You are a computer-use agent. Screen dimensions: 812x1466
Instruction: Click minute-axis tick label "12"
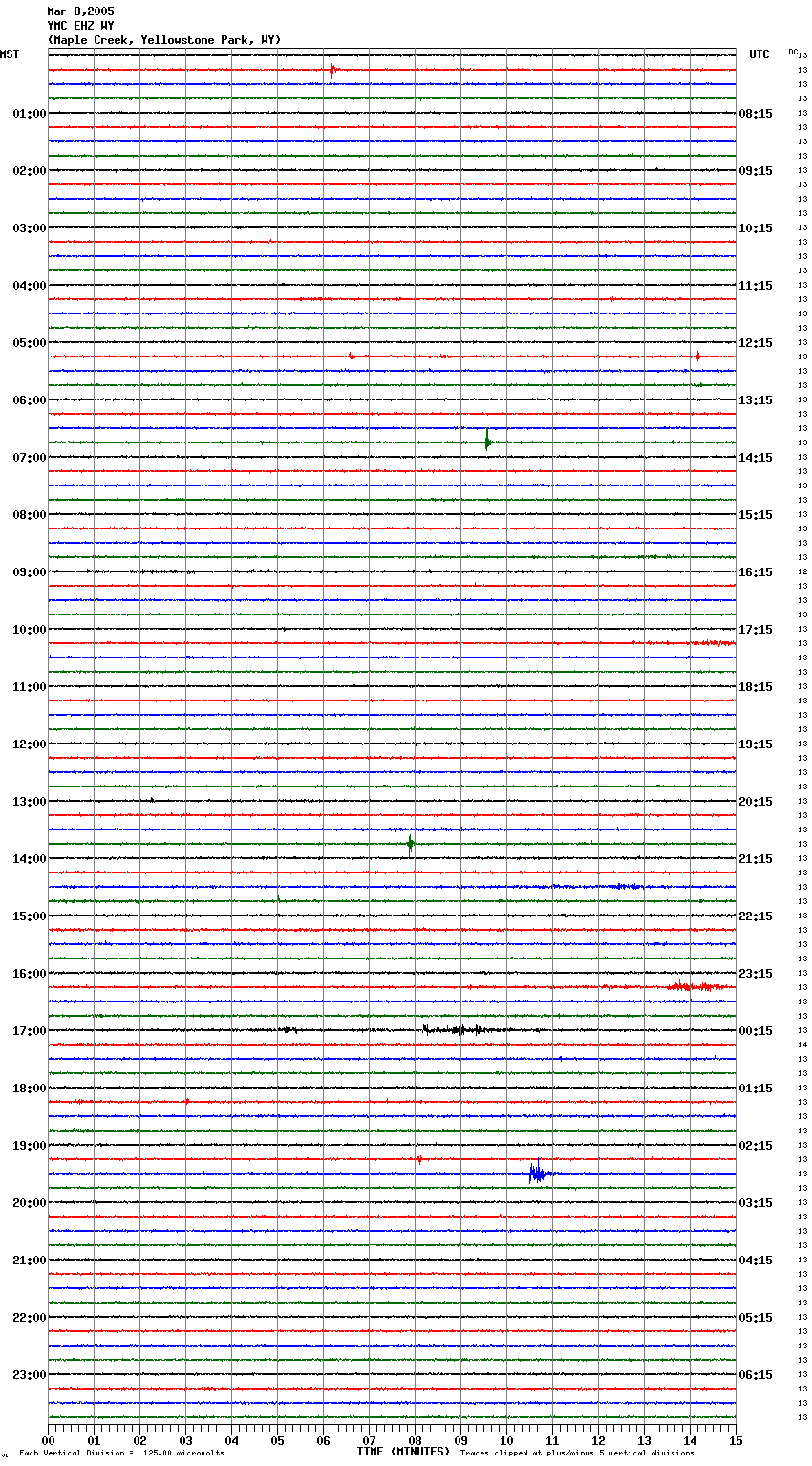tap(598, 1440)
